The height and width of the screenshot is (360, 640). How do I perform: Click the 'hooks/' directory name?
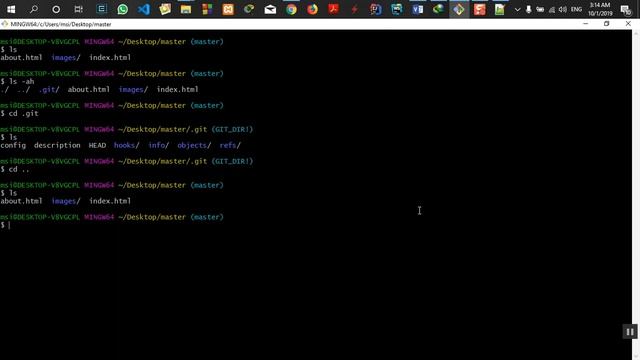tap(127, 145)
